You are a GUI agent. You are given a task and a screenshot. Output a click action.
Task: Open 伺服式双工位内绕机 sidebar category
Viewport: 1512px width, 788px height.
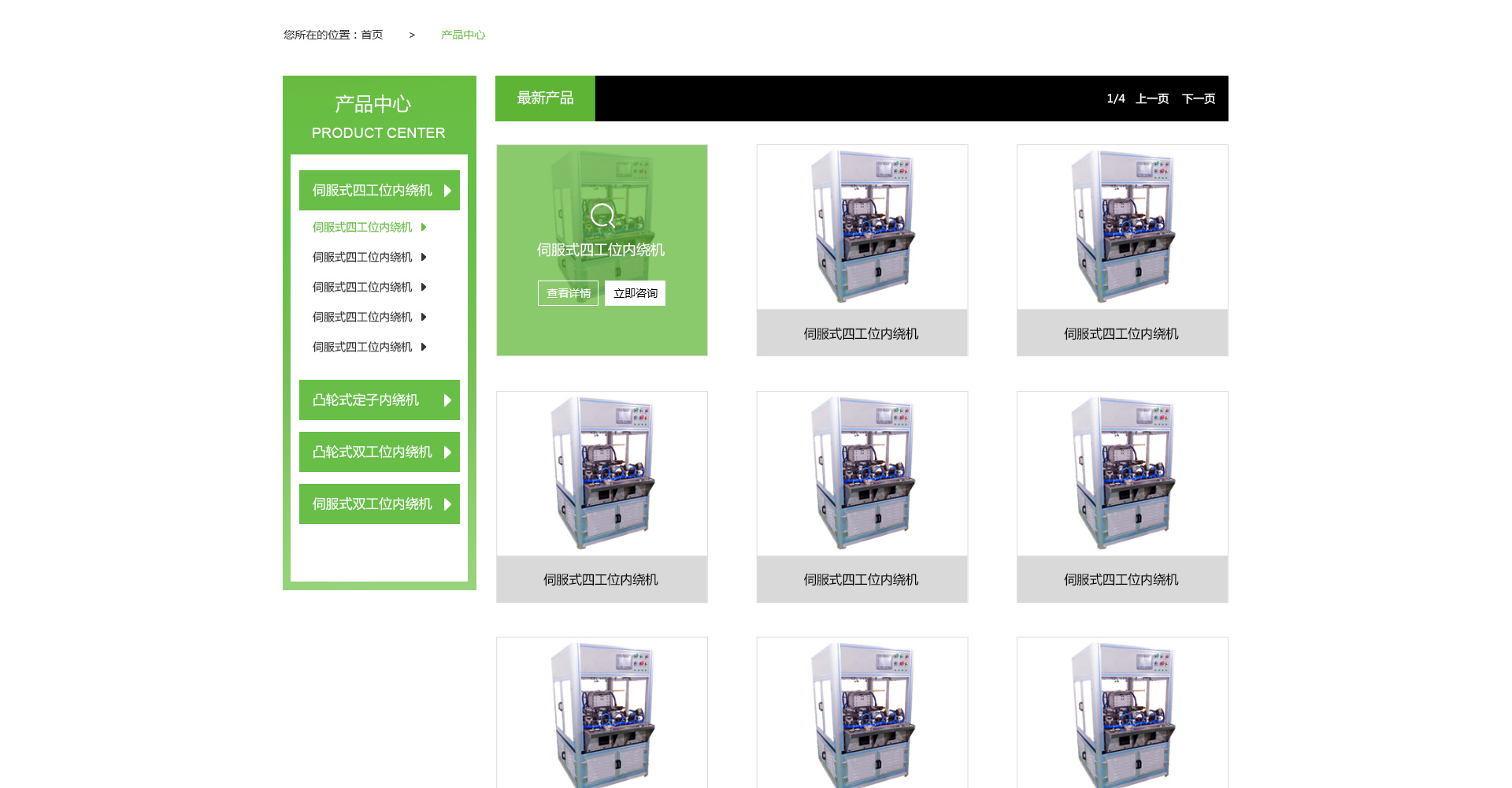click(372, 504)
